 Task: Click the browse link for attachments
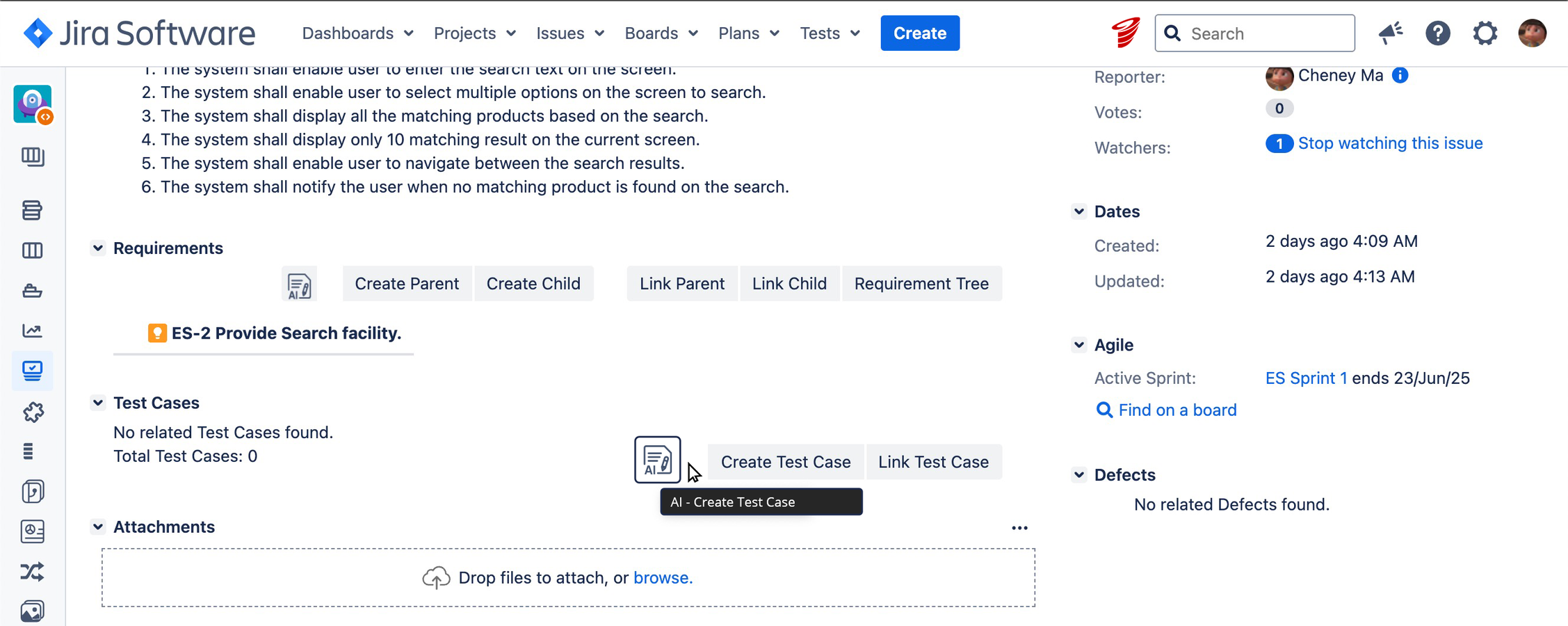pos(663,578)
